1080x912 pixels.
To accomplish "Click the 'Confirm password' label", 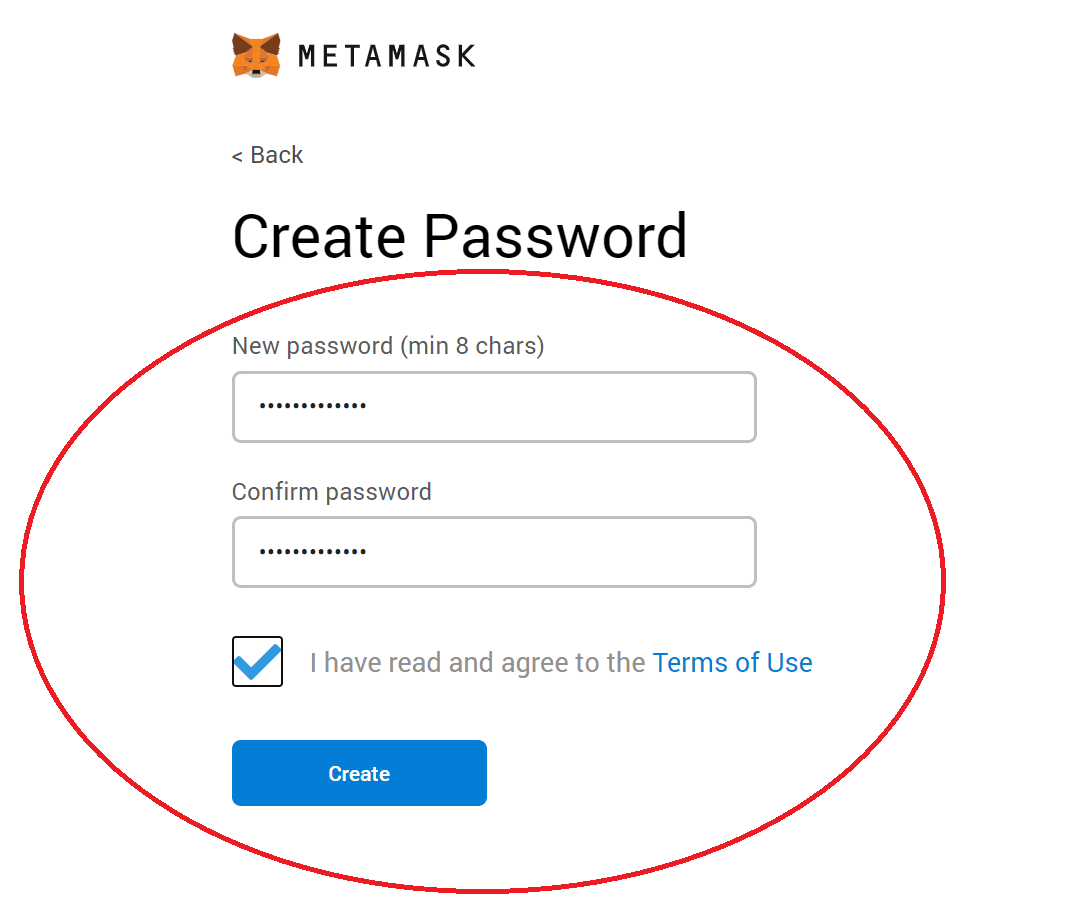I will (x=331, y=492).
